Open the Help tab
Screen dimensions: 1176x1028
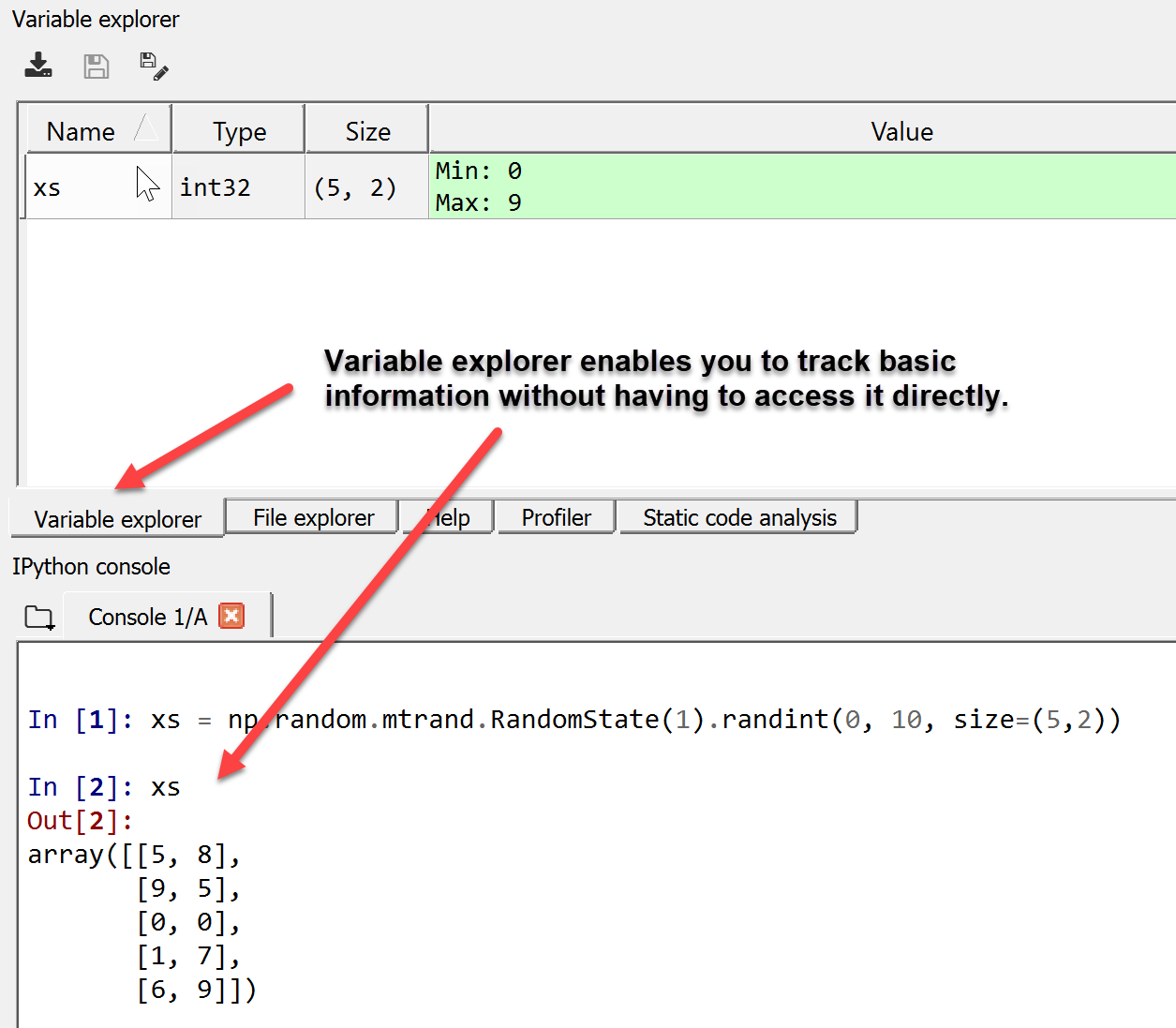[449, 517]
